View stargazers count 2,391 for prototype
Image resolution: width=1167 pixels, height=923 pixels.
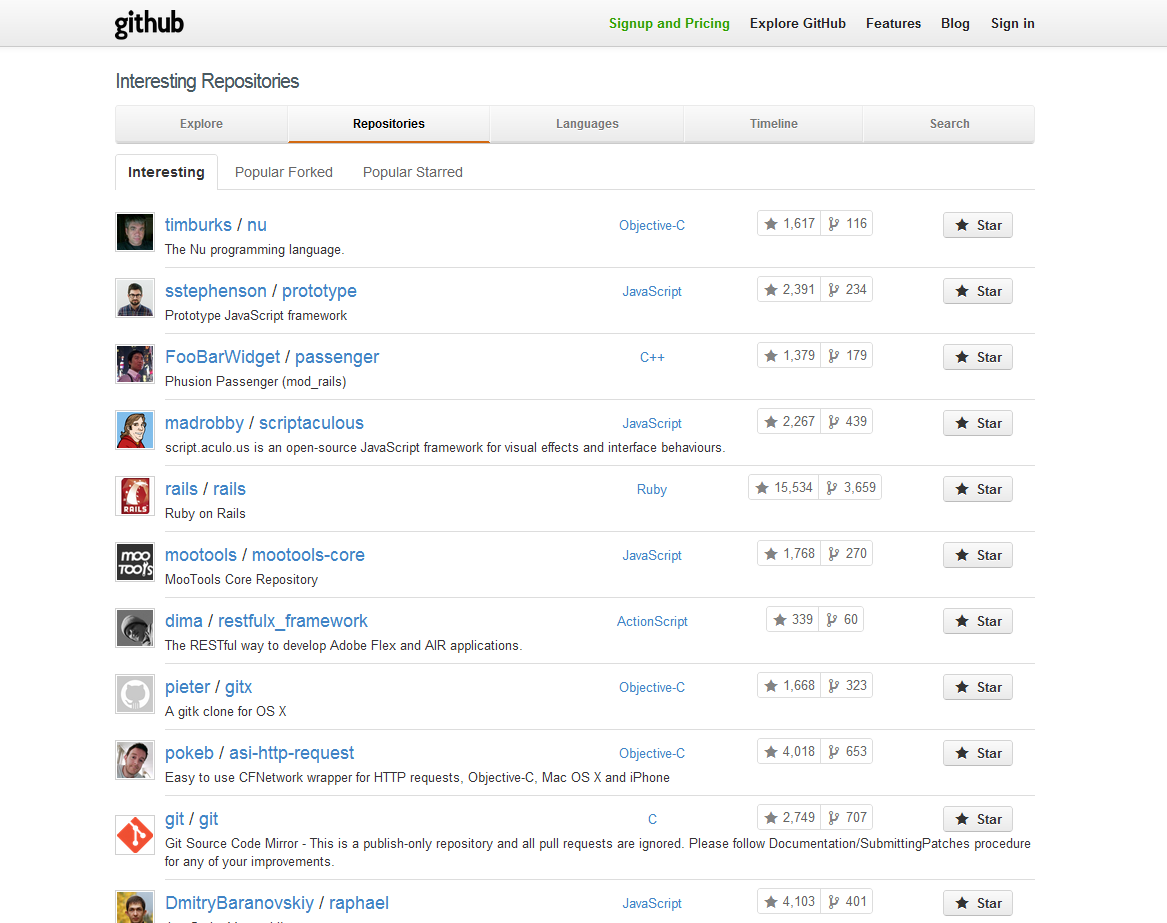coord(789,290)
